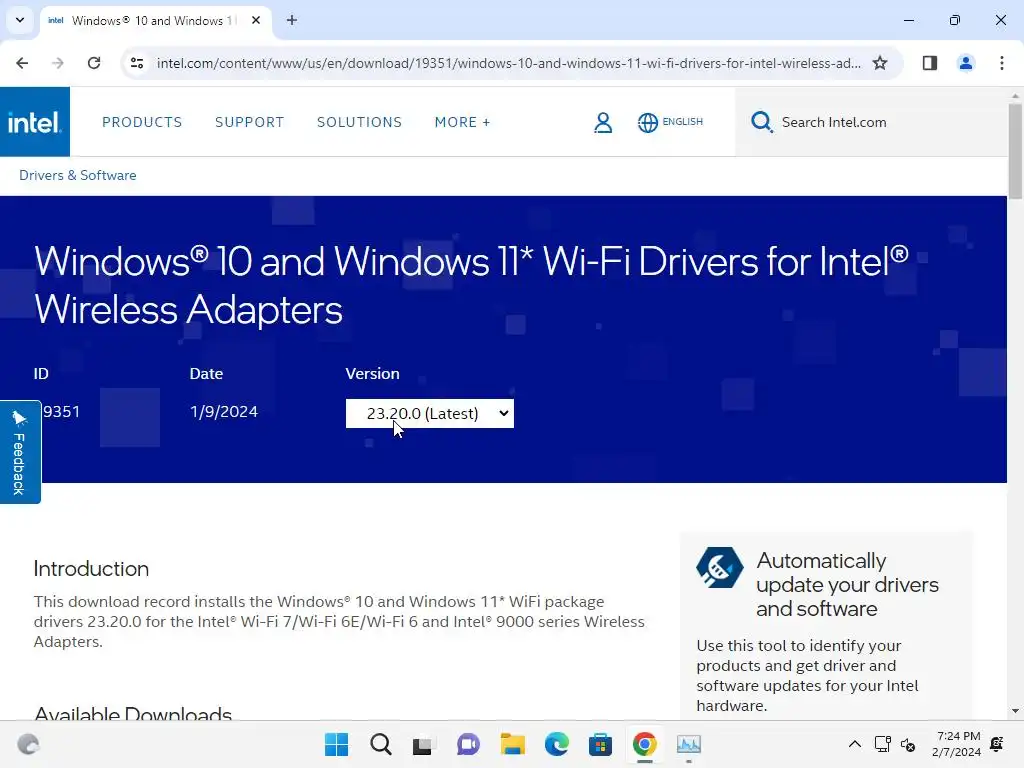Click the globe language icon
The image size is (1024, 768).
point(647,122)
